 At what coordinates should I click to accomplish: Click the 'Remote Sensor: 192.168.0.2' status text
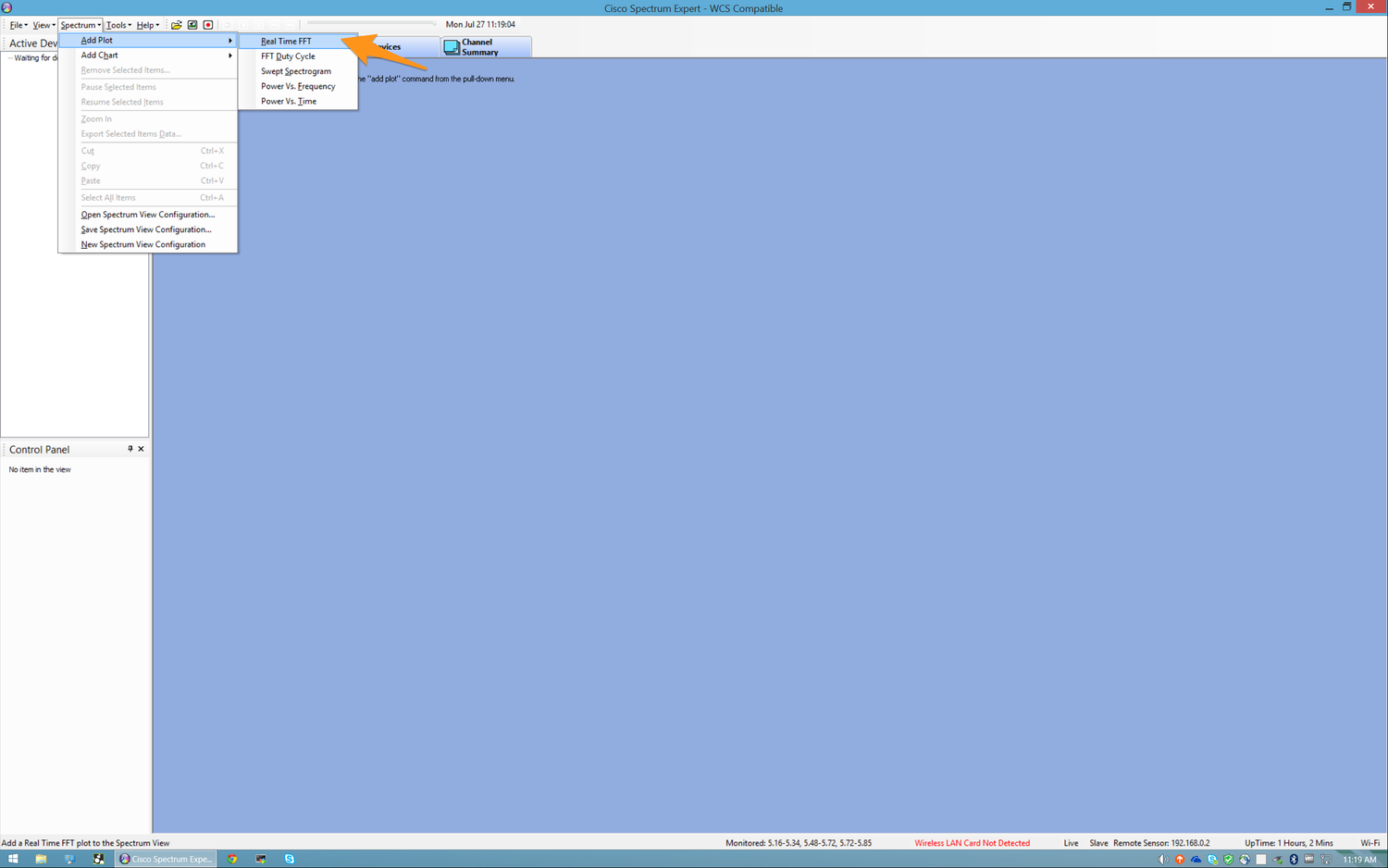(x=1161, y=843)
